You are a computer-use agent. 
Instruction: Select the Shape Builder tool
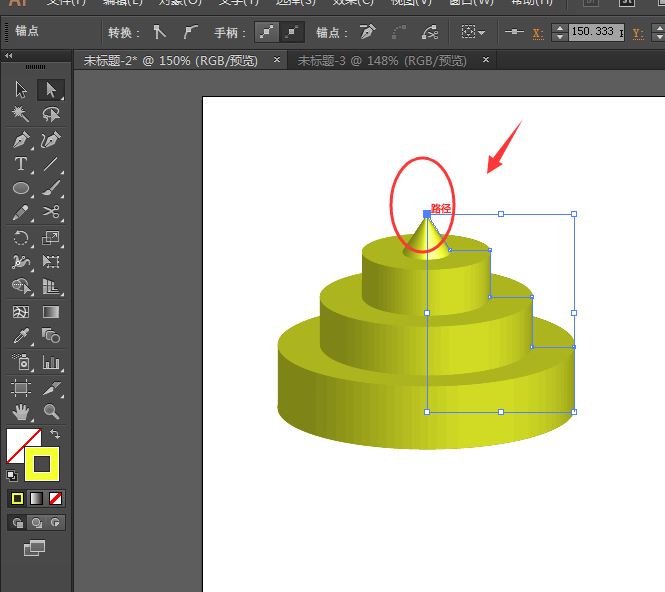[21, 287]
